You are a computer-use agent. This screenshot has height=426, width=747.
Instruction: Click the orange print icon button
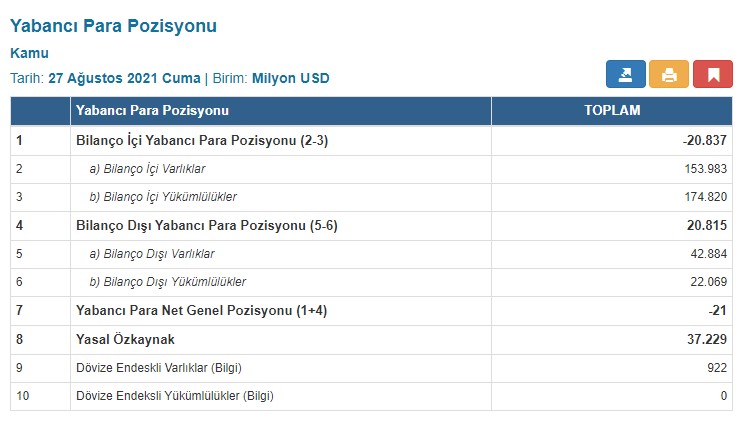669,75
